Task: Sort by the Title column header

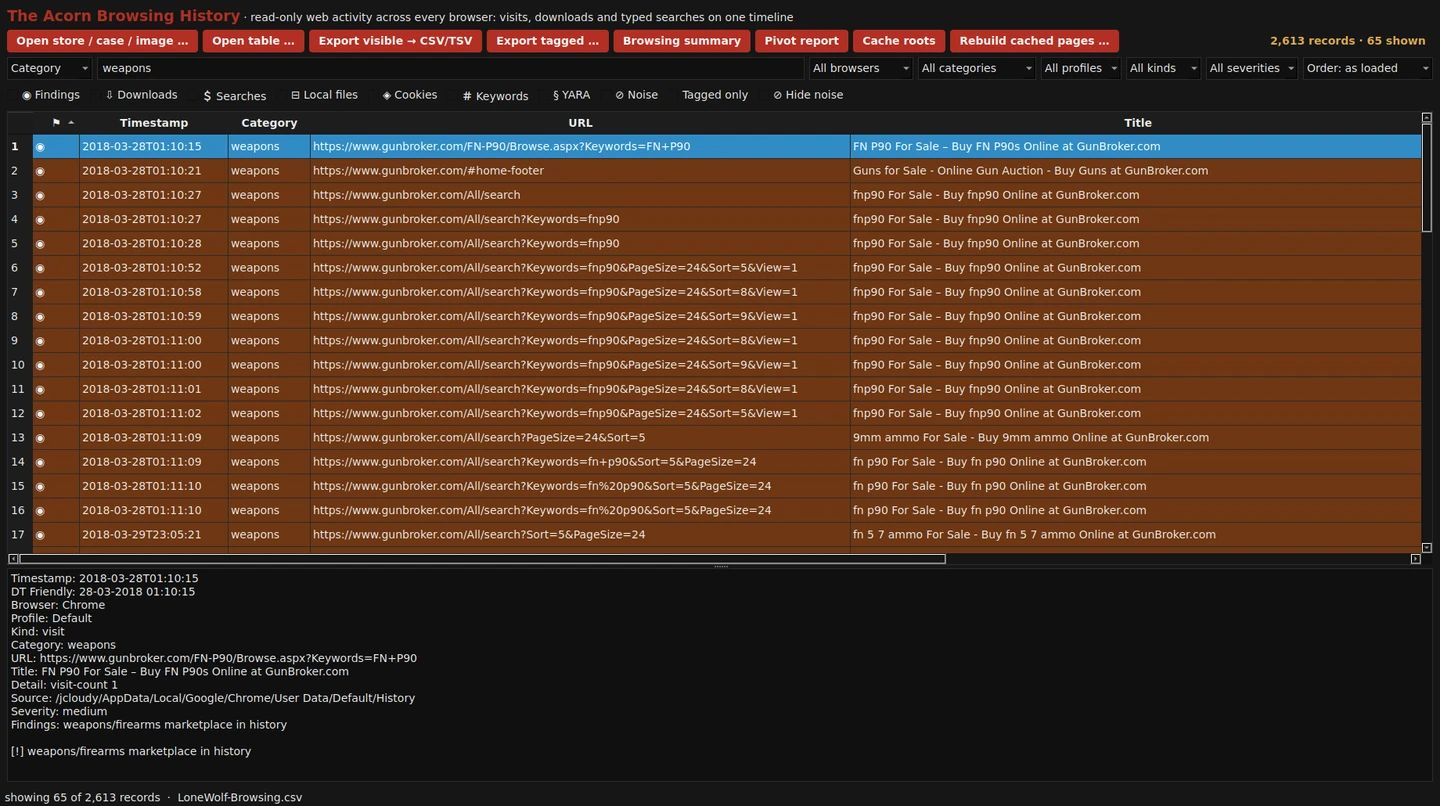Action: coord(1137,123)
